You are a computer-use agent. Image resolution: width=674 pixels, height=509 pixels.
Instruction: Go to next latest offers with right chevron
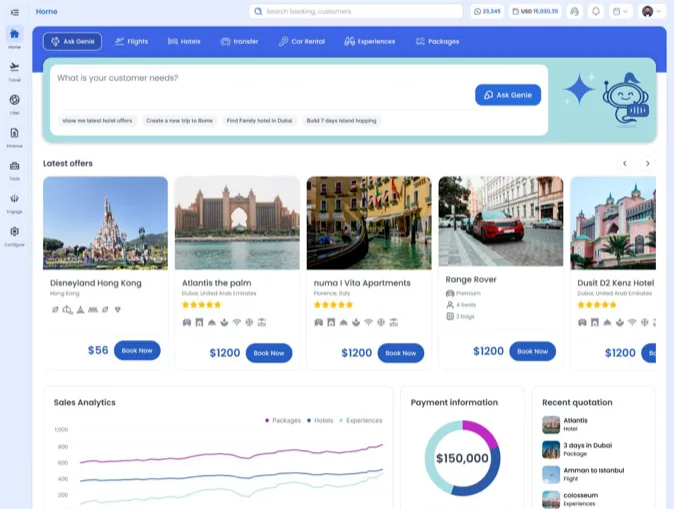[647, 163]
